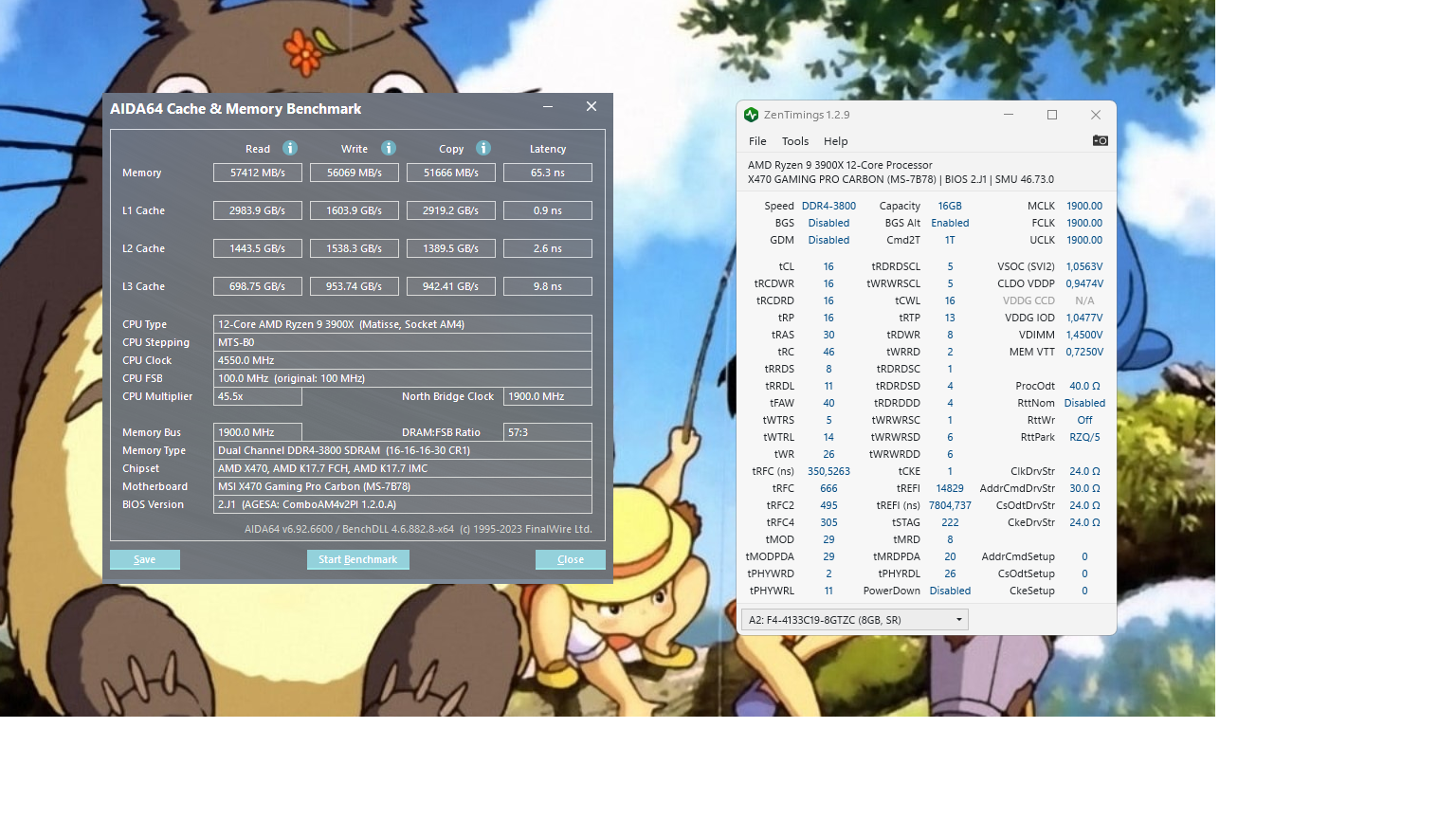Open the File menu in ZenTimings
Screen dimensions: 1456x819
point(757,141)
